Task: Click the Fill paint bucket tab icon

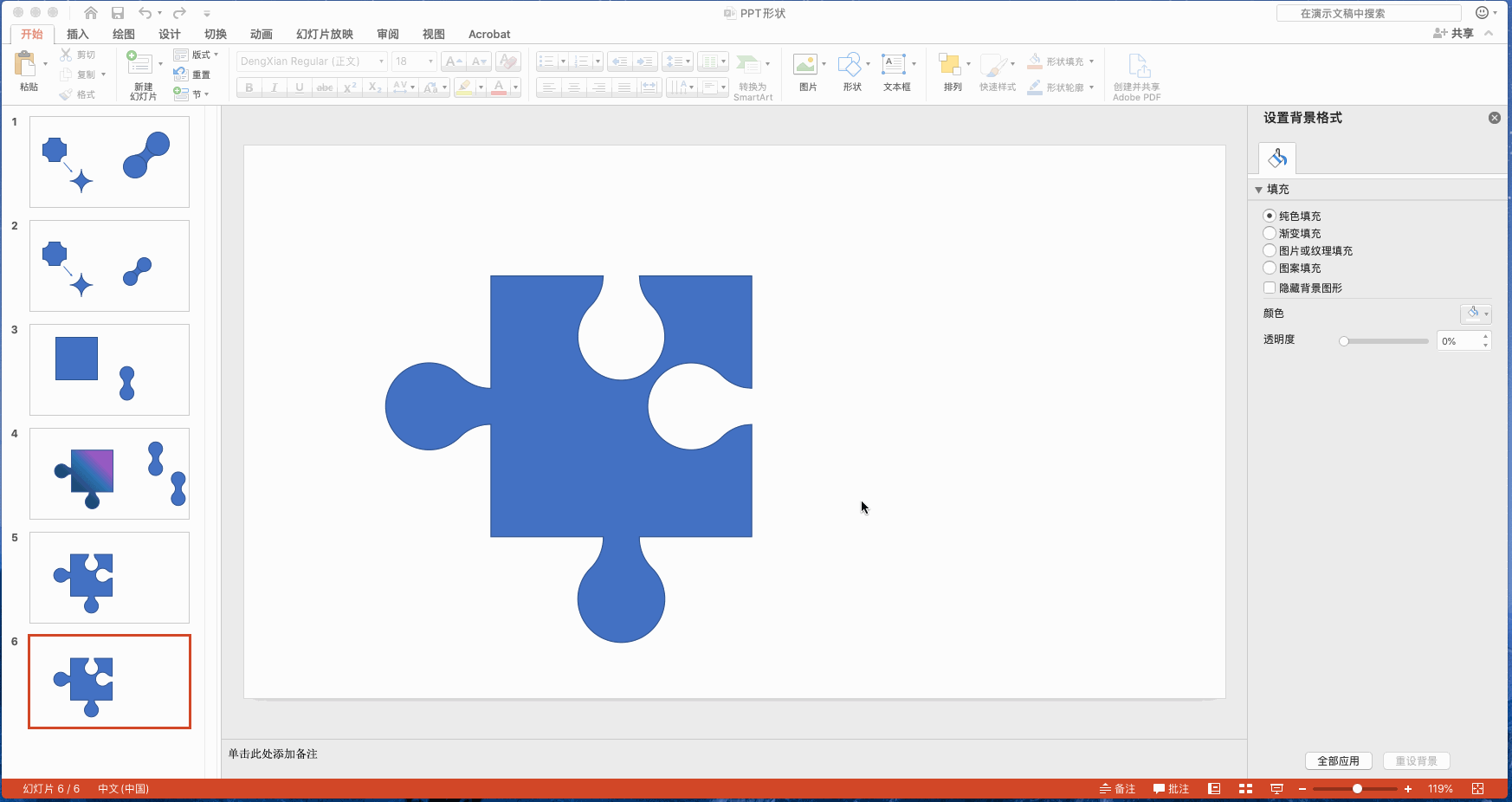Action: click(1277, 158)
